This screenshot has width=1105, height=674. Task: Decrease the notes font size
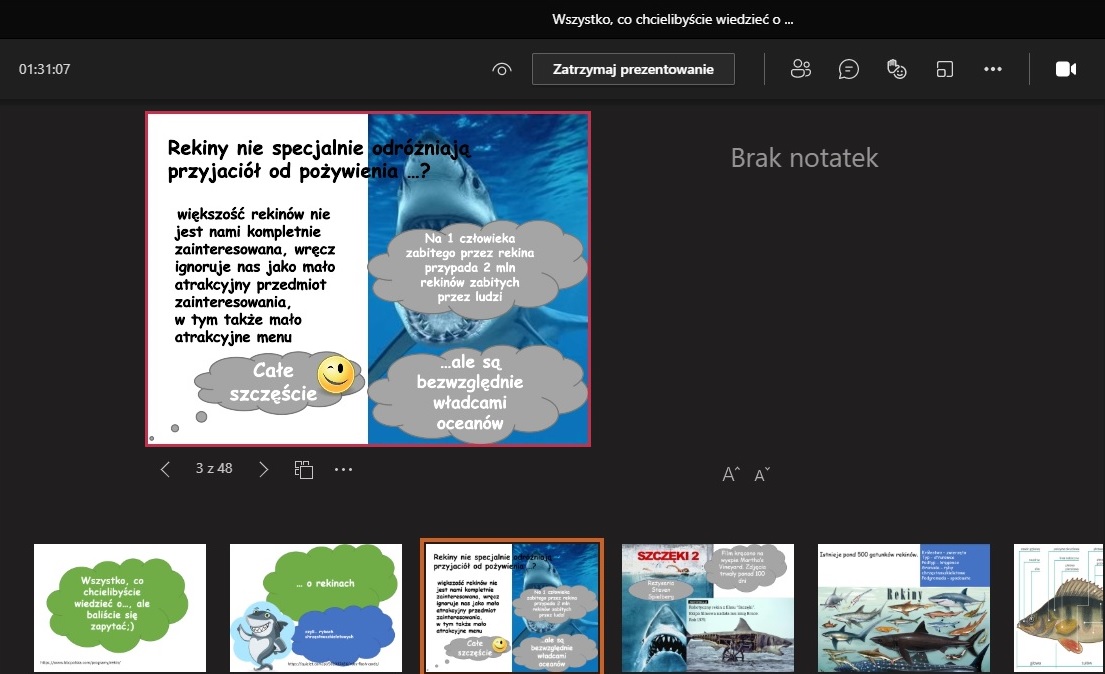pos(762,475)
